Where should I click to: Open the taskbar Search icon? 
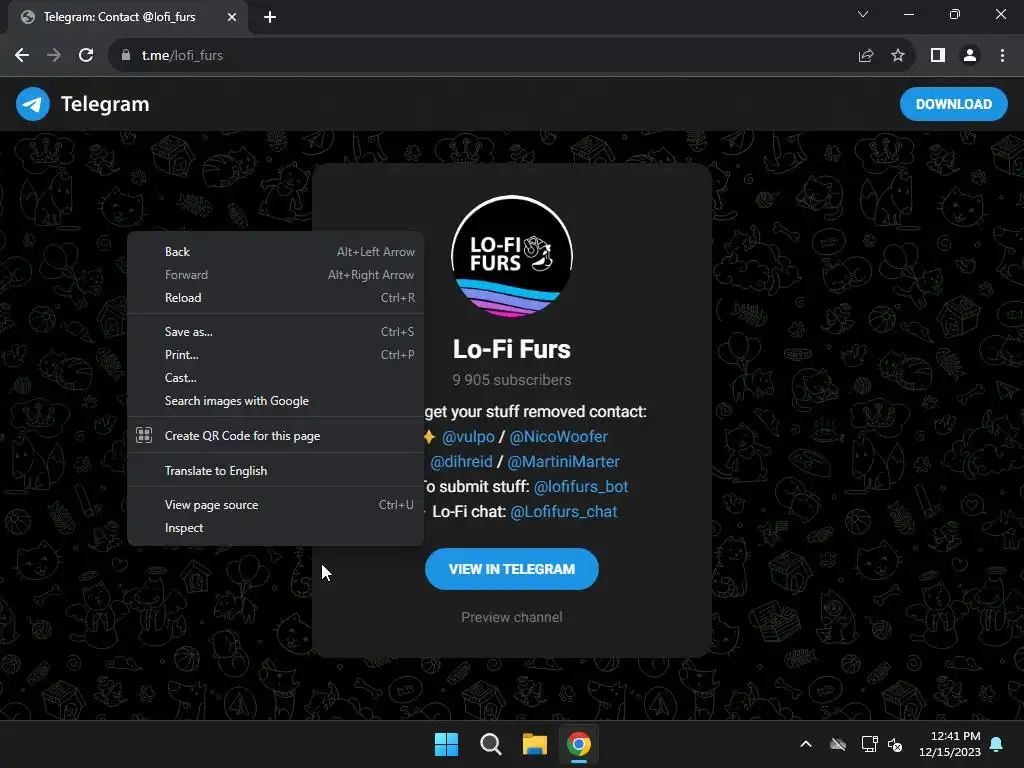tap(490, 744)
